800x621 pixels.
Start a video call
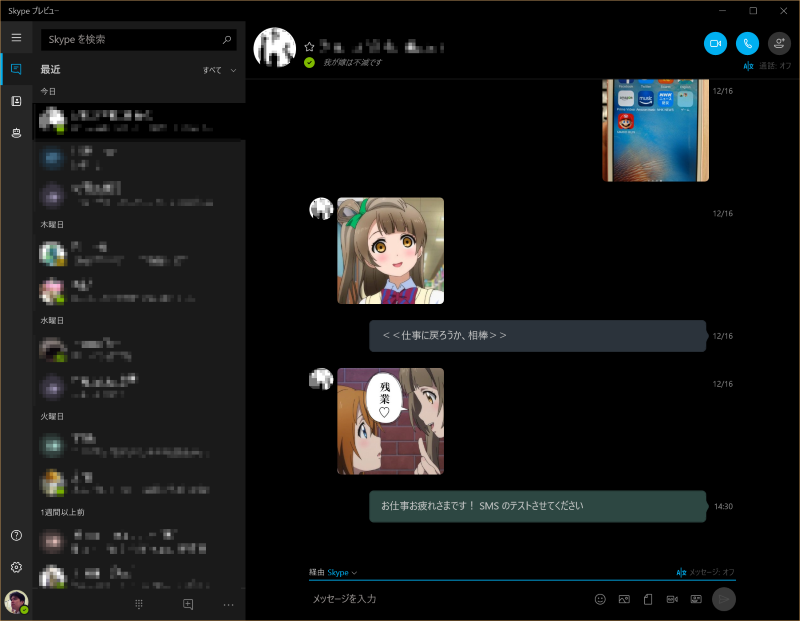[x=715, y=44]
